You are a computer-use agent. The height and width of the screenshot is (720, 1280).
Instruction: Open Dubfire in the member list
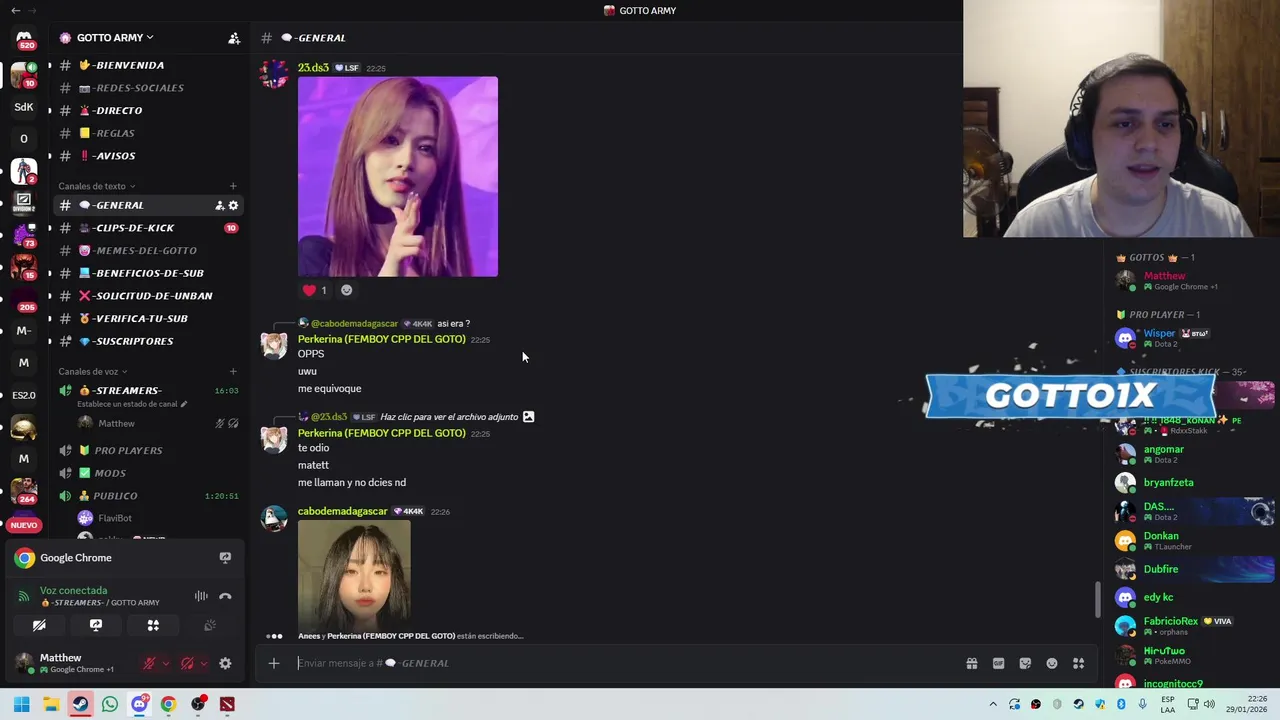1194,570
